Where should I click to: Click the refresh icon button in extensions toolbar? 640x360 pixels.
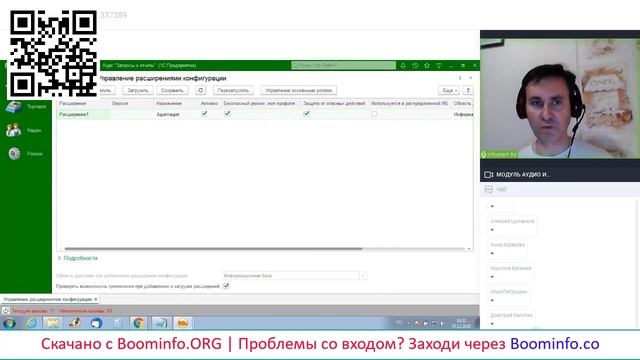click(200, 90)
